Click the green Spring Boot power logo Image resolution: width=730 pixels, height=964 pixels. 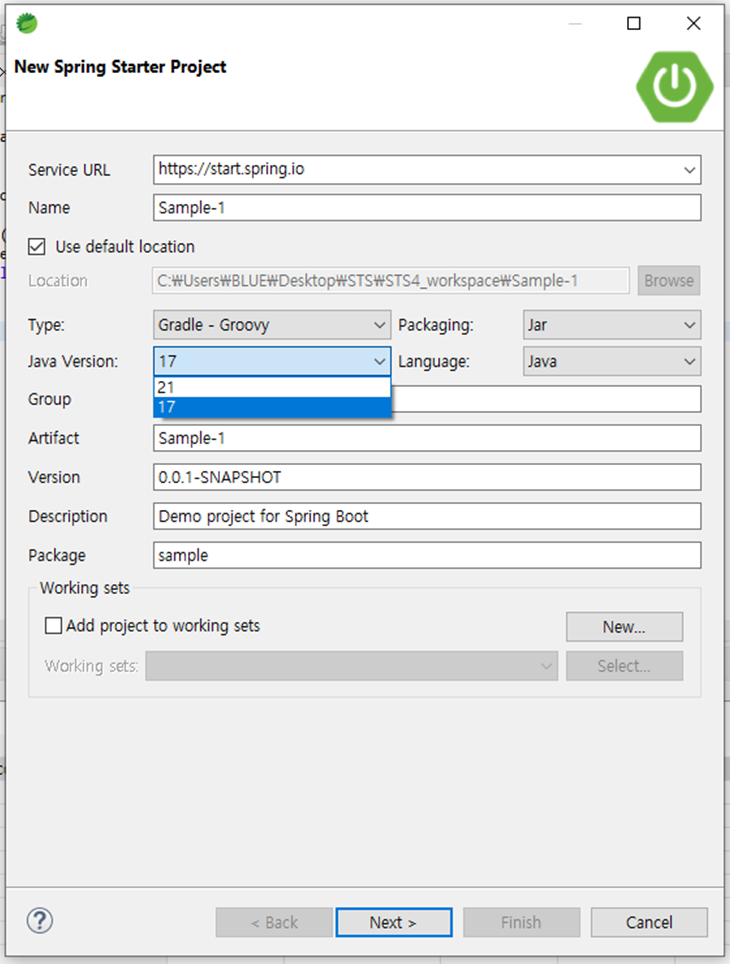[675, 86]
